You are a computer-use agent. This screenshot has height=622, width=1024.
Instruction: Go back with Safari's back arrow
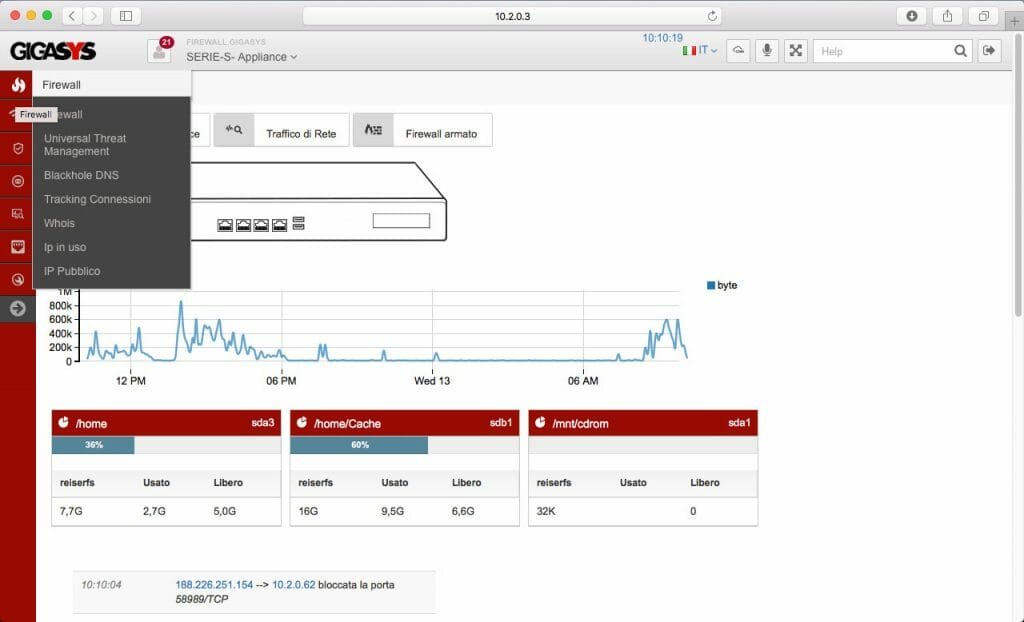pyautogui.click(x=72, y=16)
